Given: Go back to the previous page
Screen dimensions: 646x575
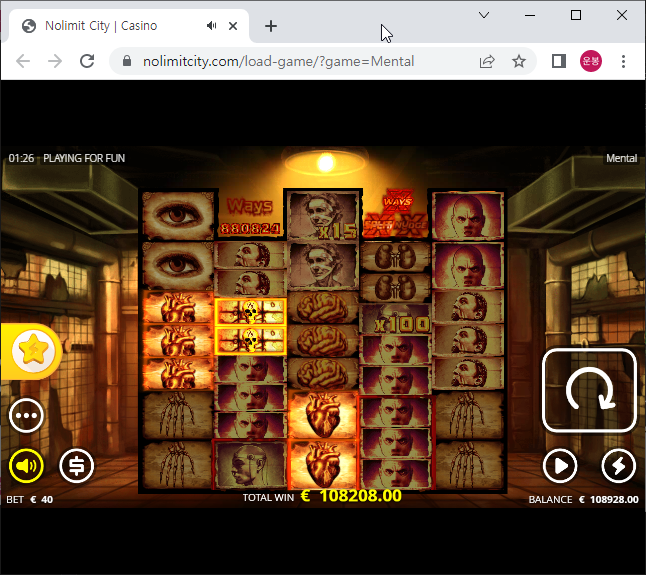Looking at the screenshot, I should click(x=23, y=61).
